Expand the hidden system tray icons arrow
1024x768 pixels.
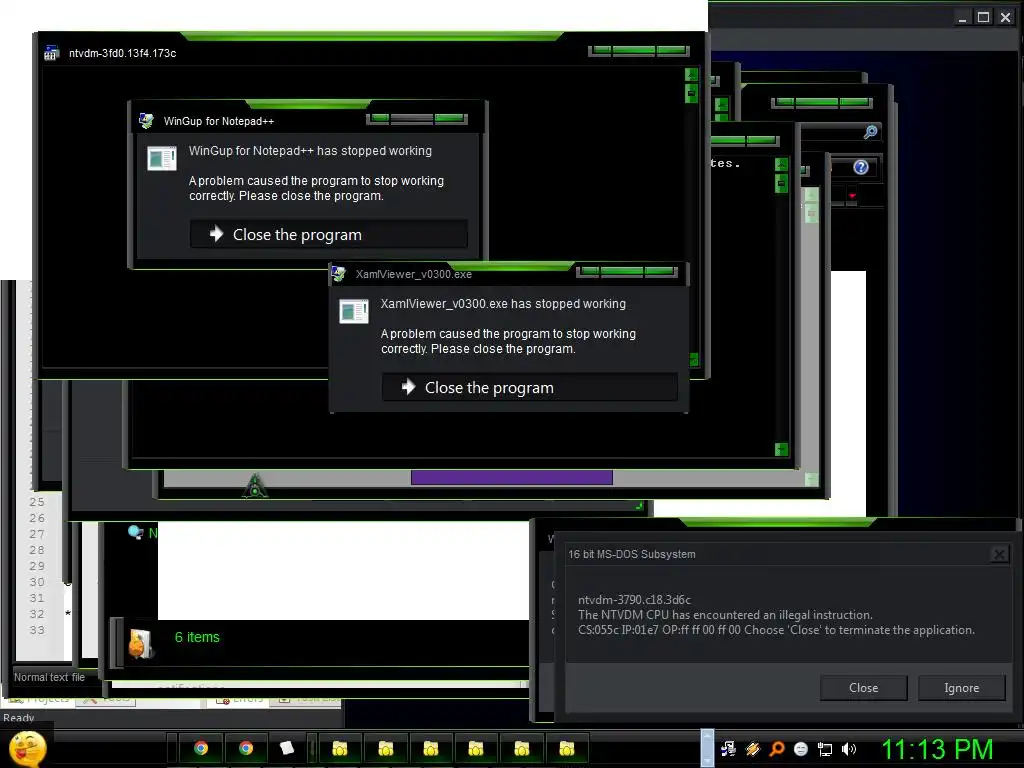(707, 748)
